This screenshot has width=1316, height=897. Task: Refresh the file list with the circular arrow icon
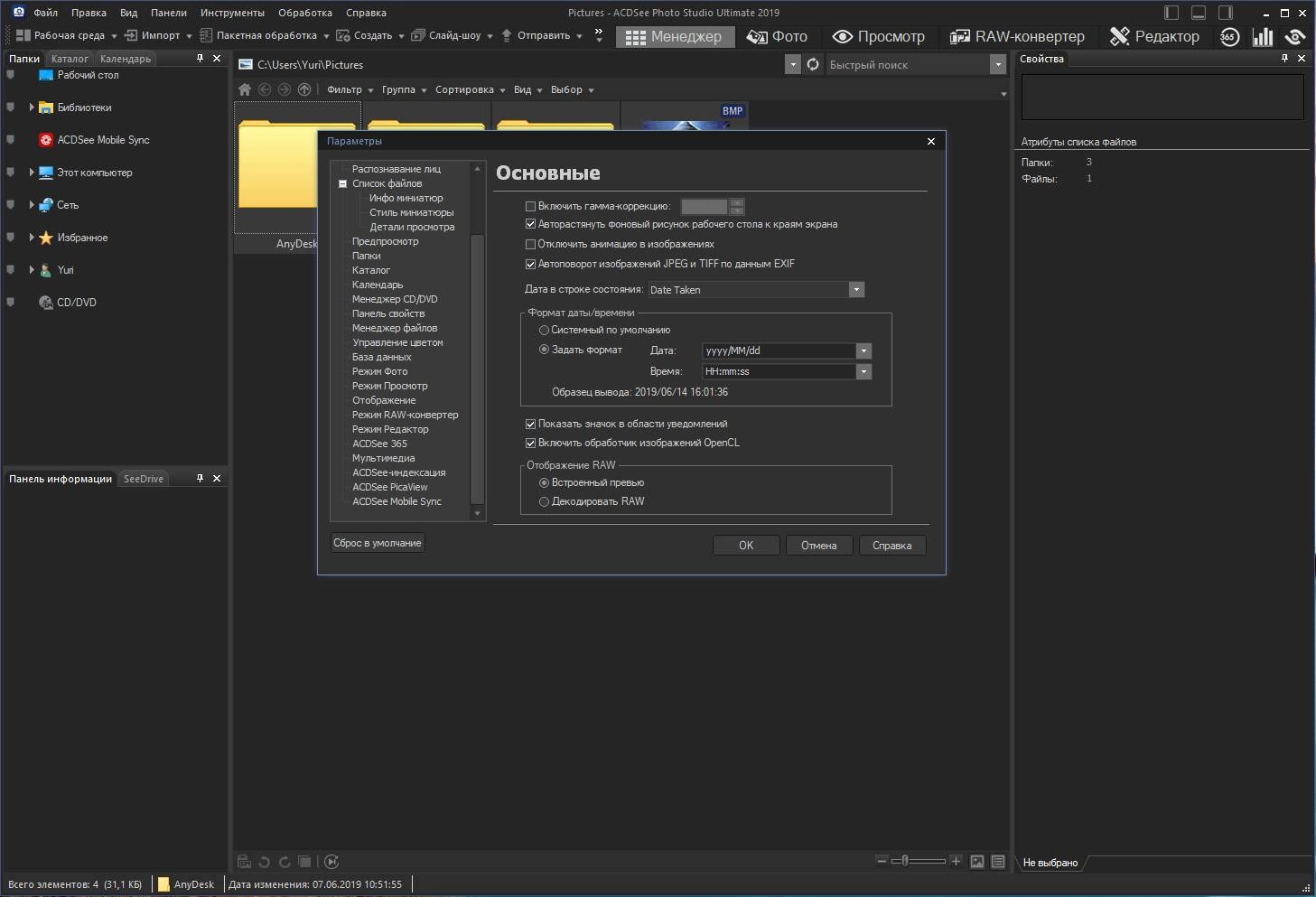(813, 64)
